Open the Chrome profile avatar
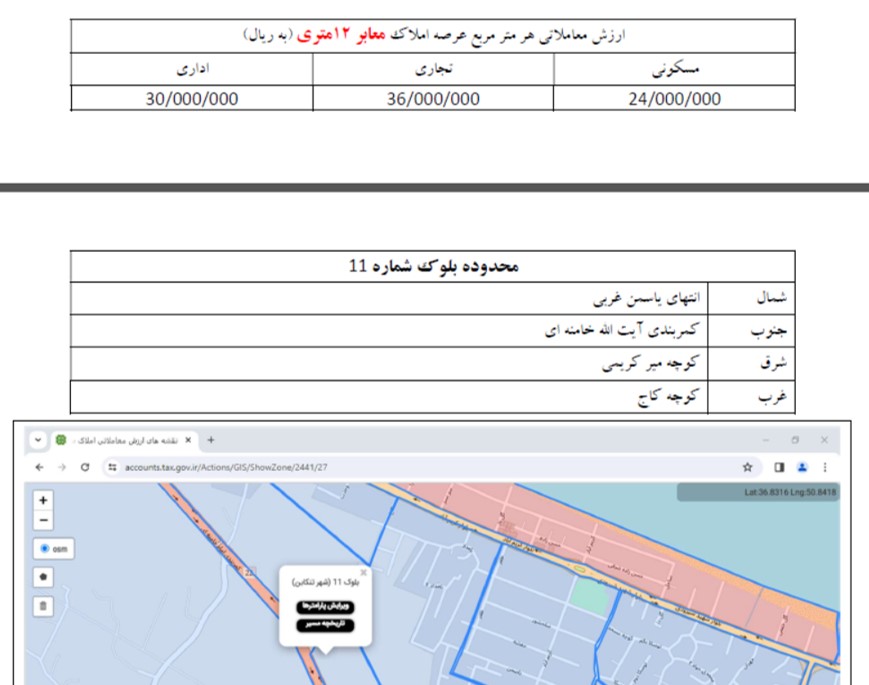 point(802,467)
